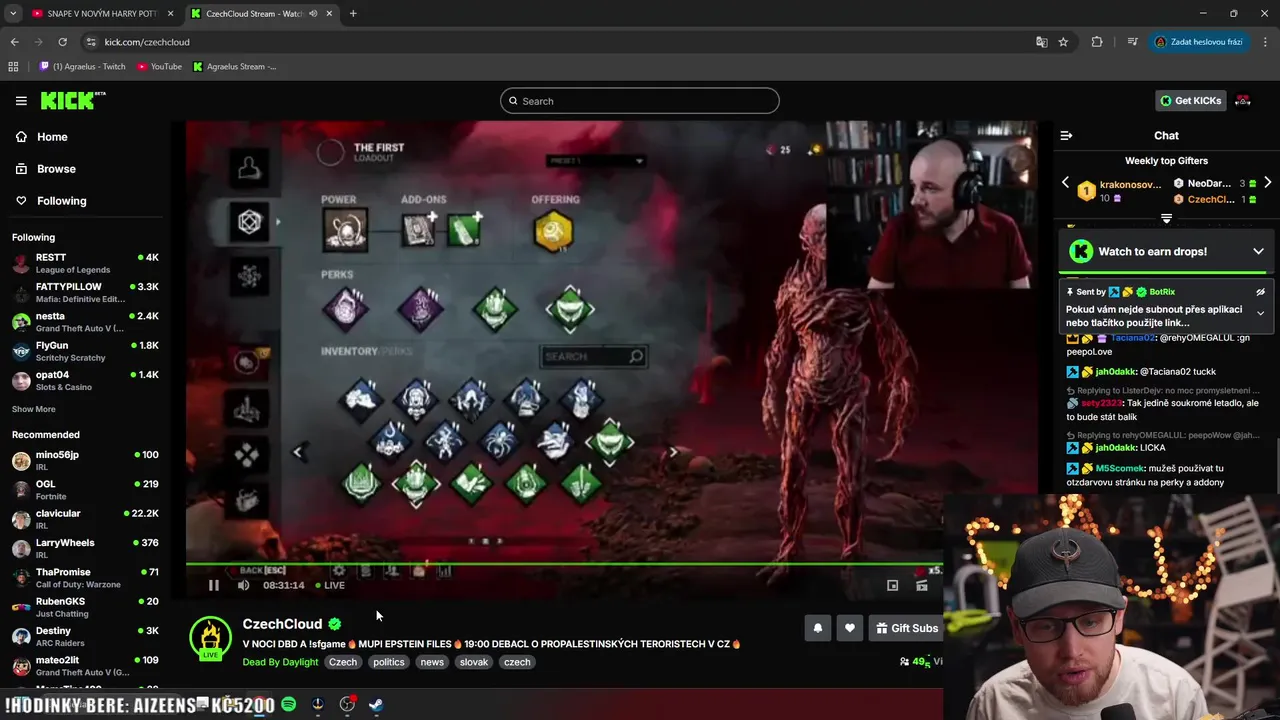Bookmark this page with the star
The image size is (1280, 720).
(1063, 42)
